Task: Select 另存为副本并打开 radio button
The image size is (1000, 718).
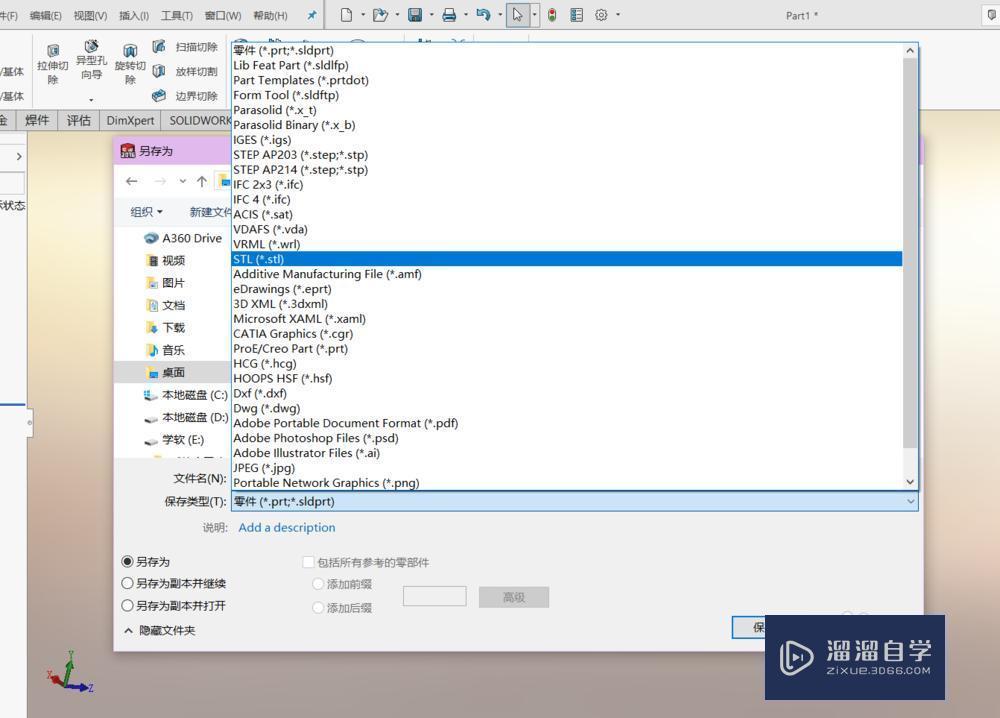Action: coord(128,605)
